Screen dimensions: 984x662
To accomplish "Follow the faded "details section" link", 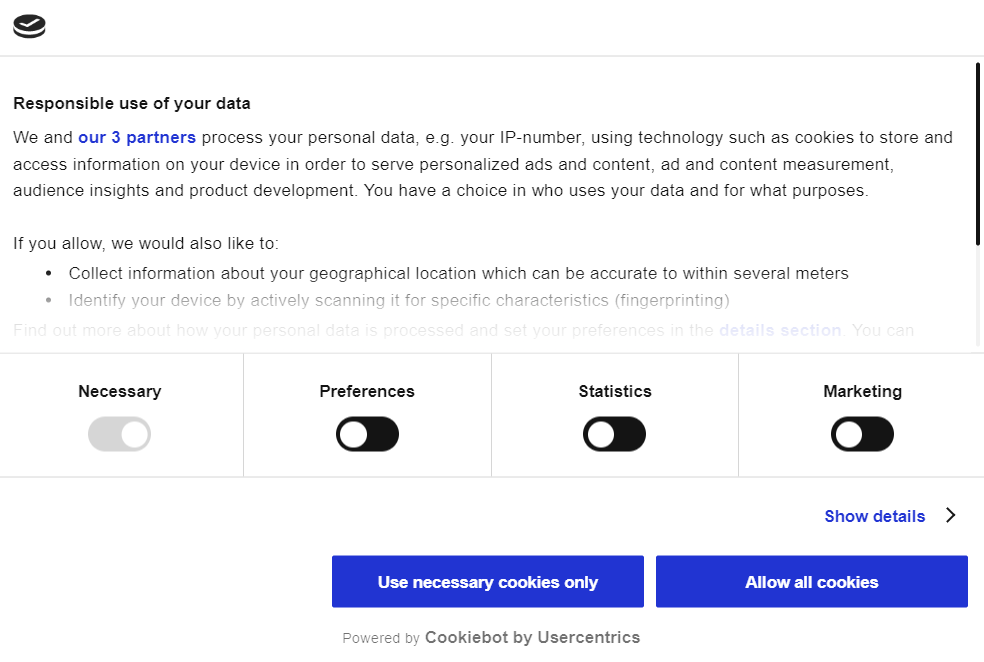I will pos(780,330).
